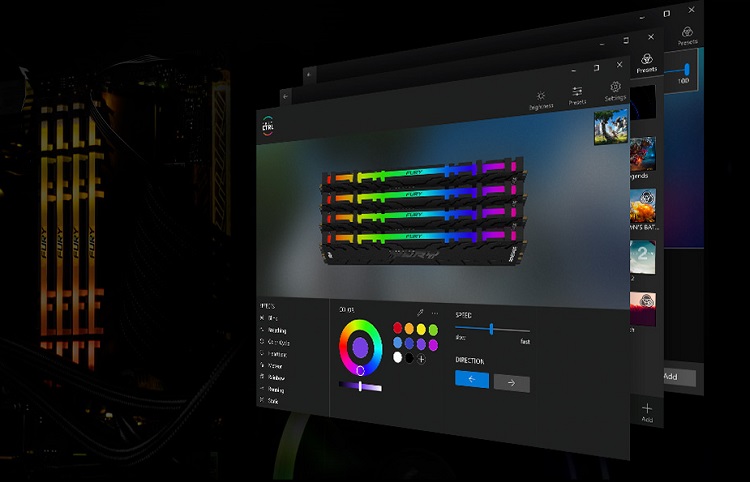
Task: Open Presets icon in the middle window
Action: pos(647,63)
